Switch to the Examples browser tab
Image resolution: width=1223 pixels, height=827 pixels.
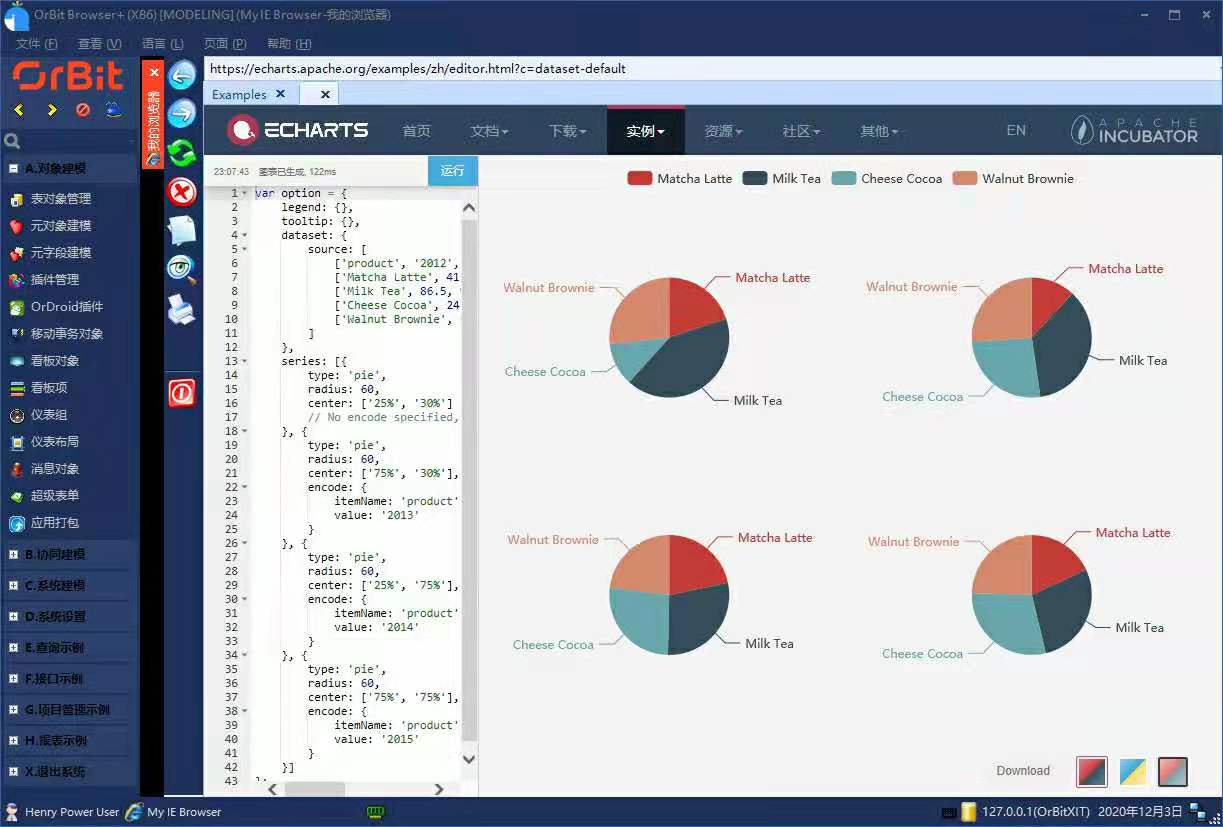[x=239, y=94]
